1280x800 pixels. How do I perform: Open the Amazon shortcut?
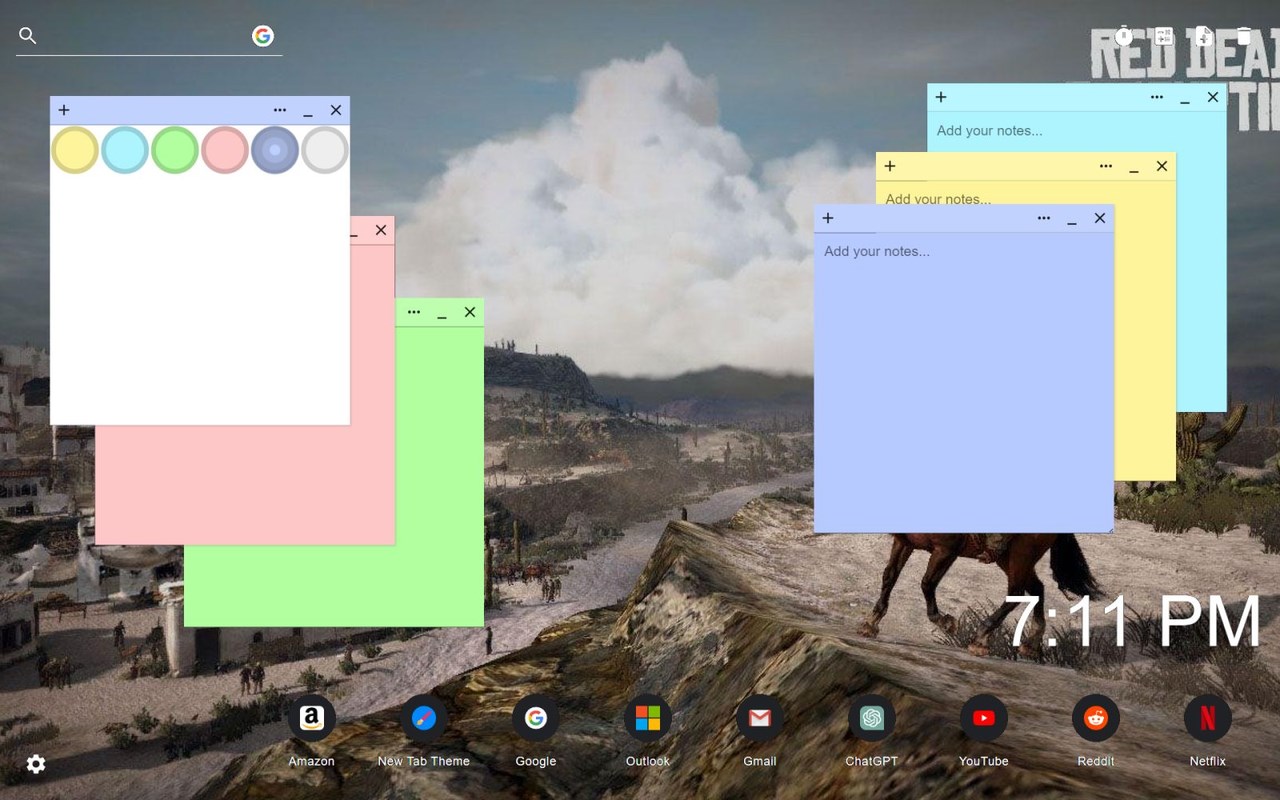click(x=312, y=718)
